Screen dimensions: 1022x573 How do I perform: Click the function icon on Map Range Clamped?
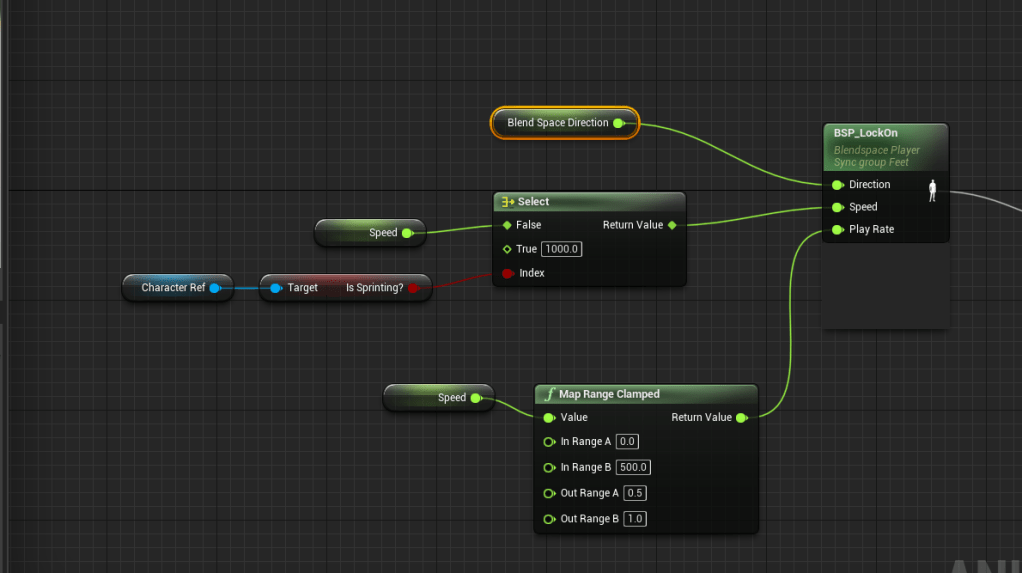[x=549, y=394]
